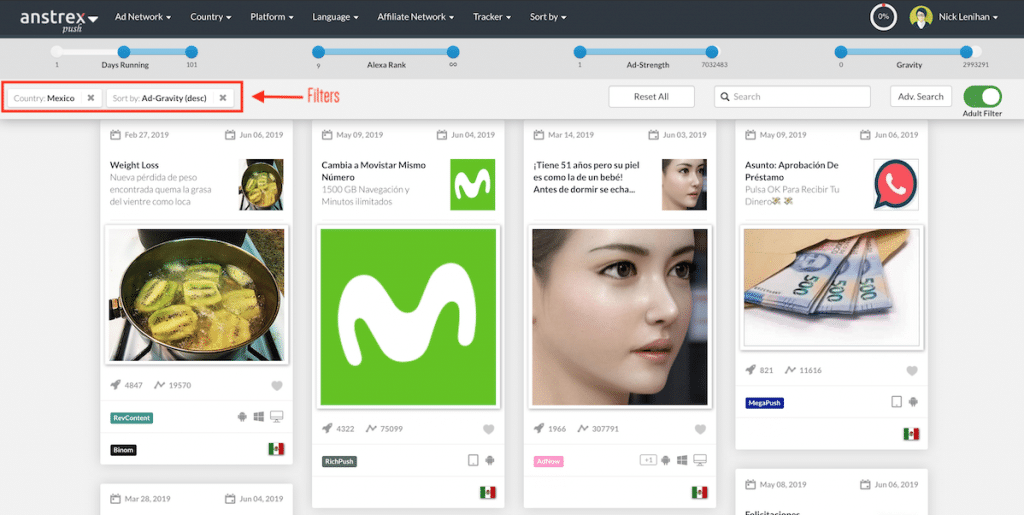Open the Tracker menu
Image resolution: width=1024 pixels, height=515 pixels.
(x=492, y=17)
